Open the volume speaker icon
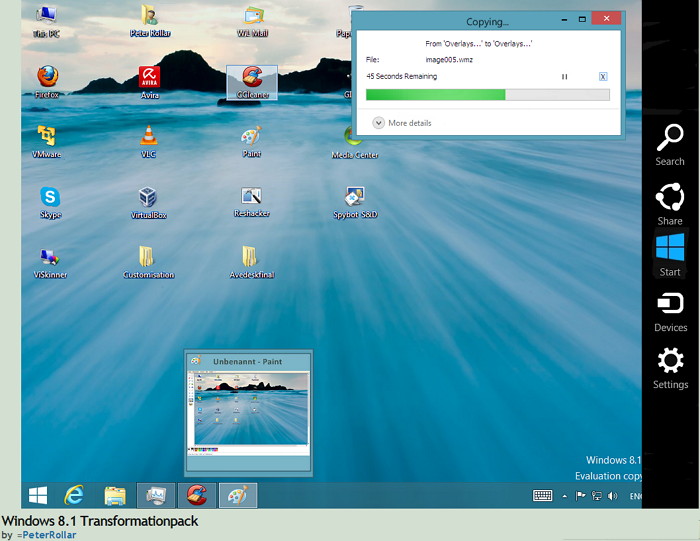Viewport: 700px width, 541px height. click(x=612, y=495)
